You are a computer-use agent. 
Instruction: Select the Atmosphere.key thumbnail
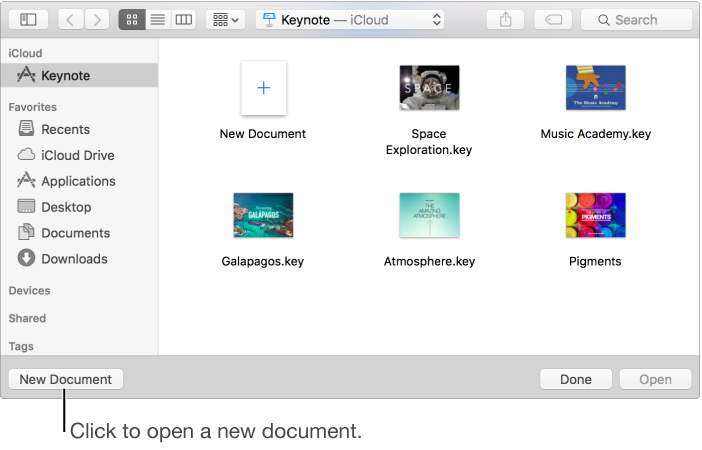tap(429, 215)
